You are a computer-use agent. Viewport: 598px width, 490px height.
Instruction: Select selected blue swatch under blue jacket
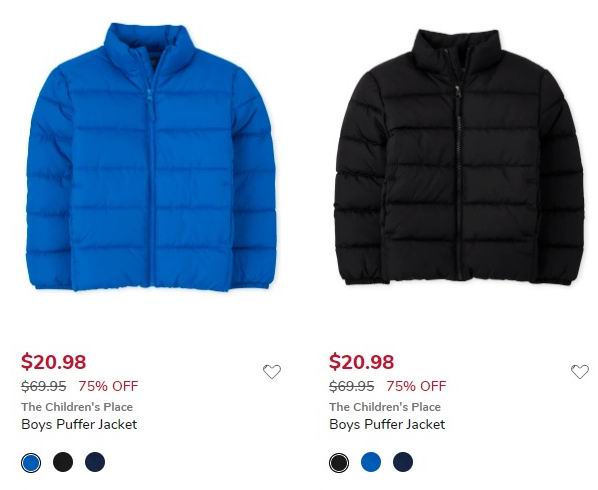tap(31, 463)
